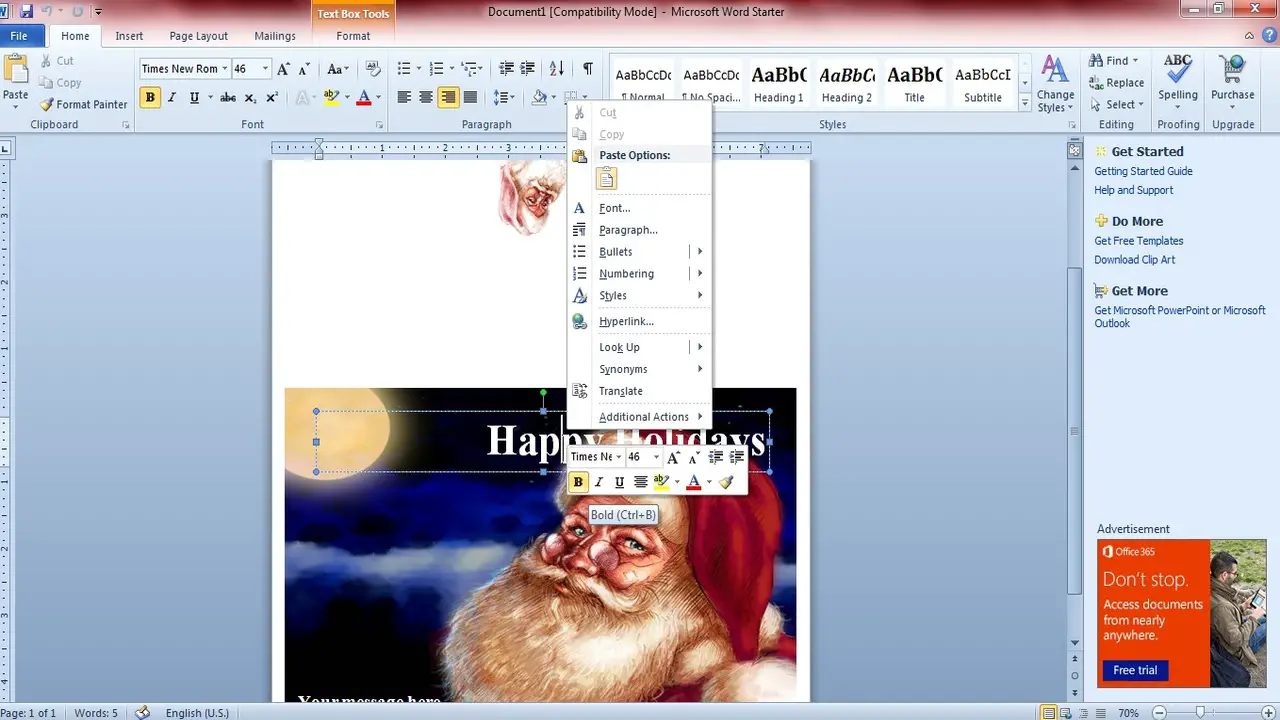1280x720 pixels.
Task: Click the Replace button in Editing group
Action: 1116,83
